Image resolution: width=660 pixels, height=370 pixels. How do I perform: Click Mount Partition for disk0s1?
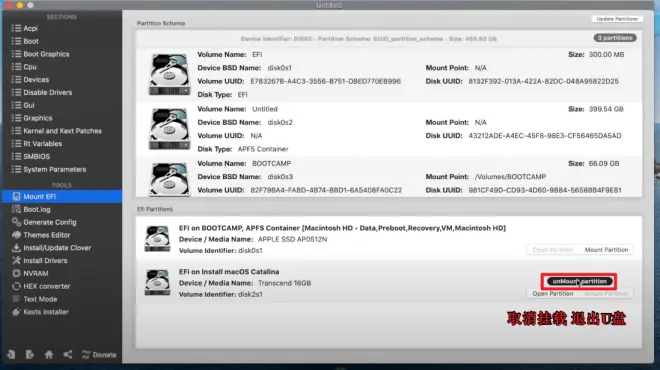[606, 250]
